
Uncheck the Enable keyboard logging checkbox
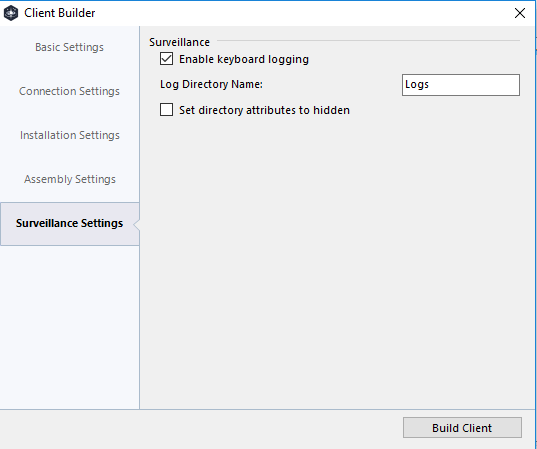[x=166, y=59]
